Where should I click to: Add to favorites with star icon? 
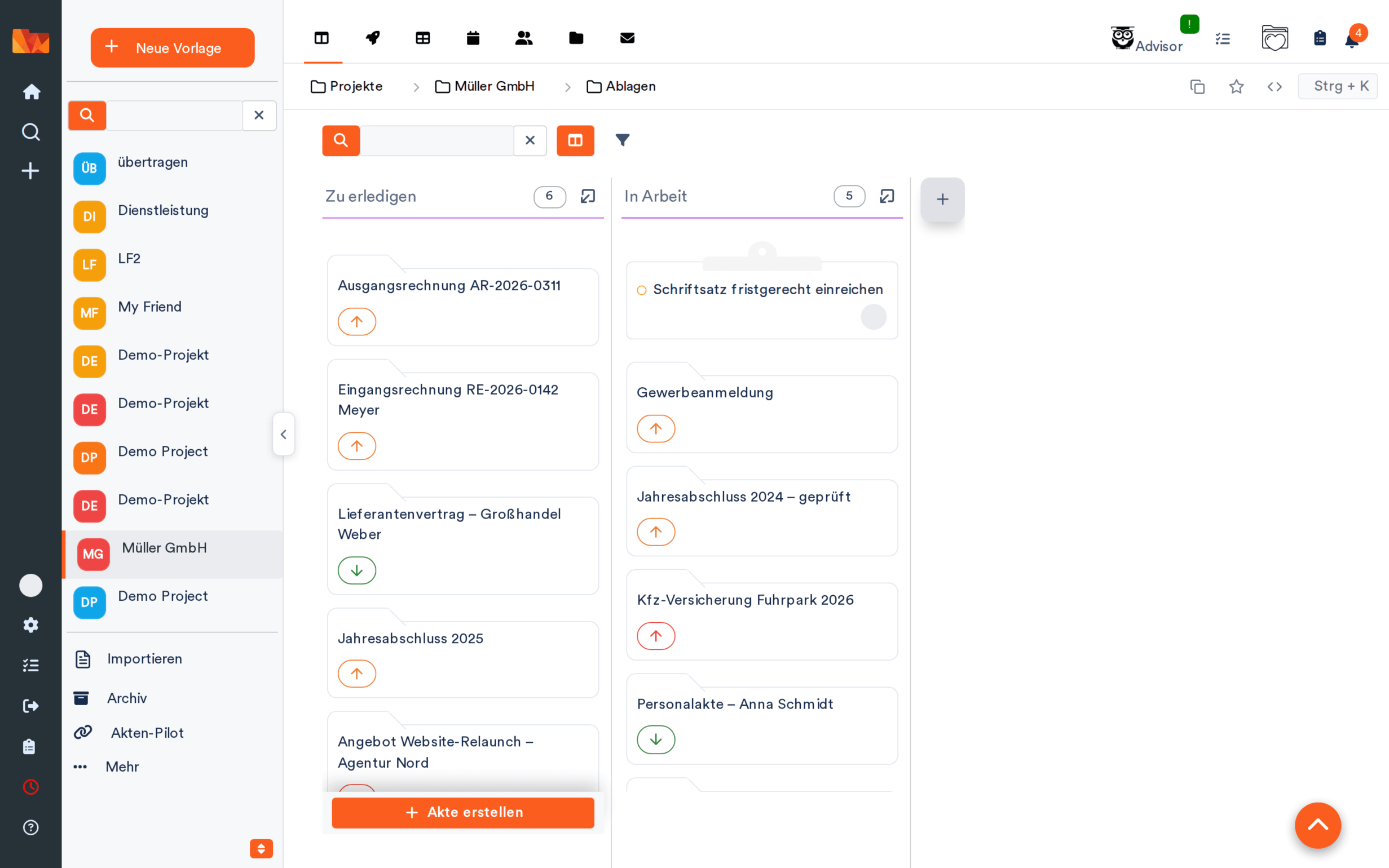[1236, 86]
